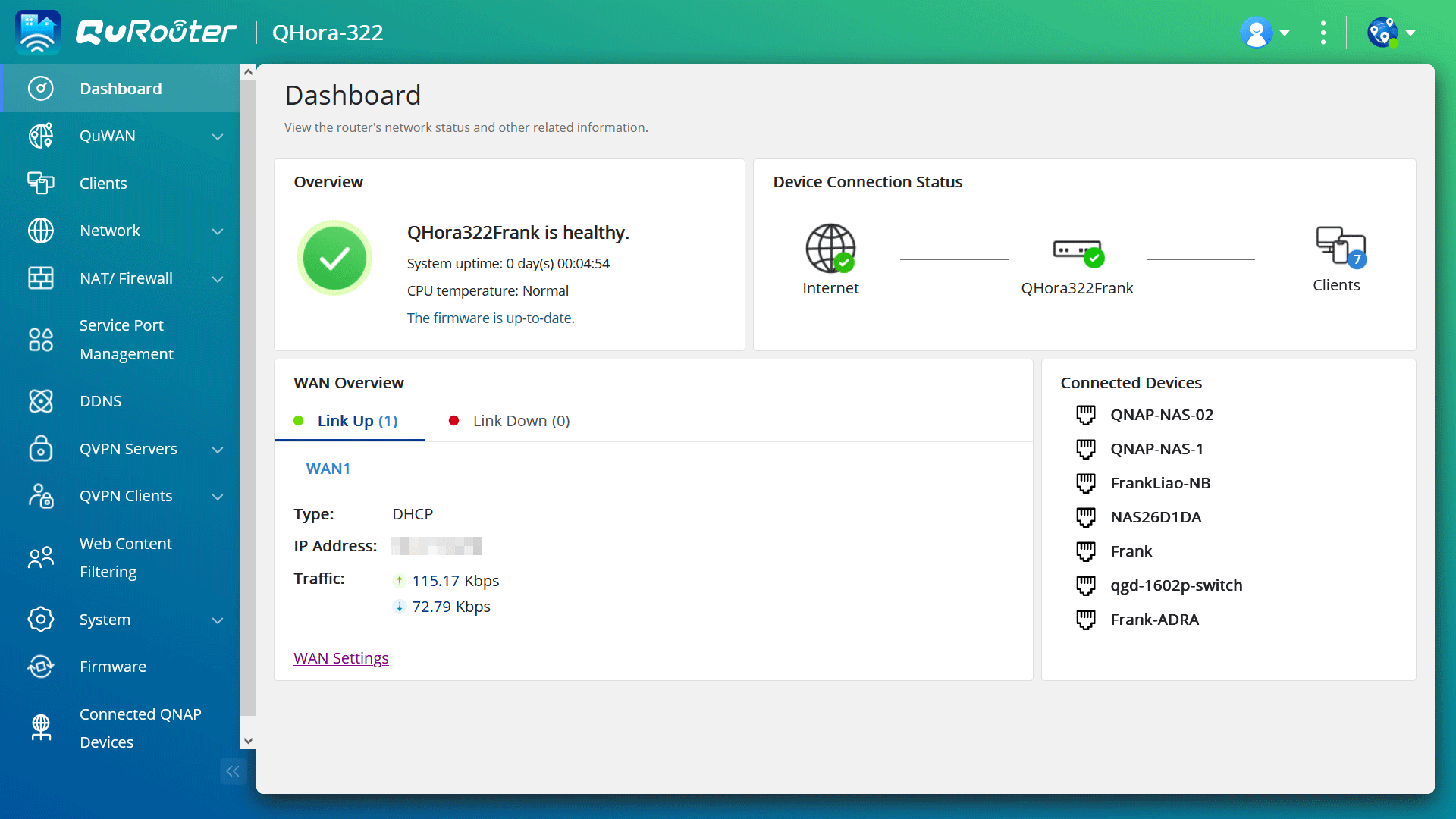Open the region selector dropdown
The height and width of the screenshot is (819, 1456).
1392,32
